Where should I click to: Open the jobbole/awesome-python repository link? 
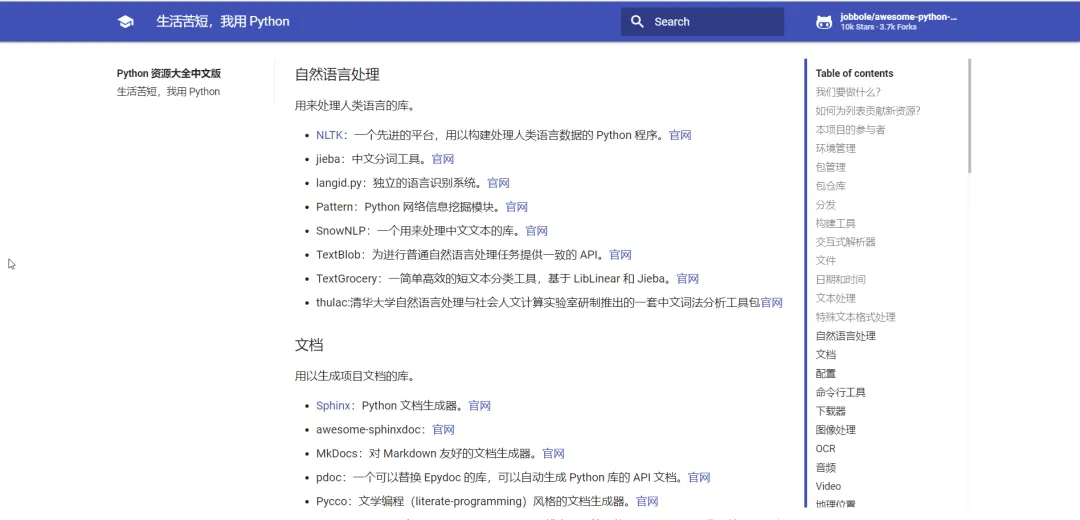[x=898, y=17]
